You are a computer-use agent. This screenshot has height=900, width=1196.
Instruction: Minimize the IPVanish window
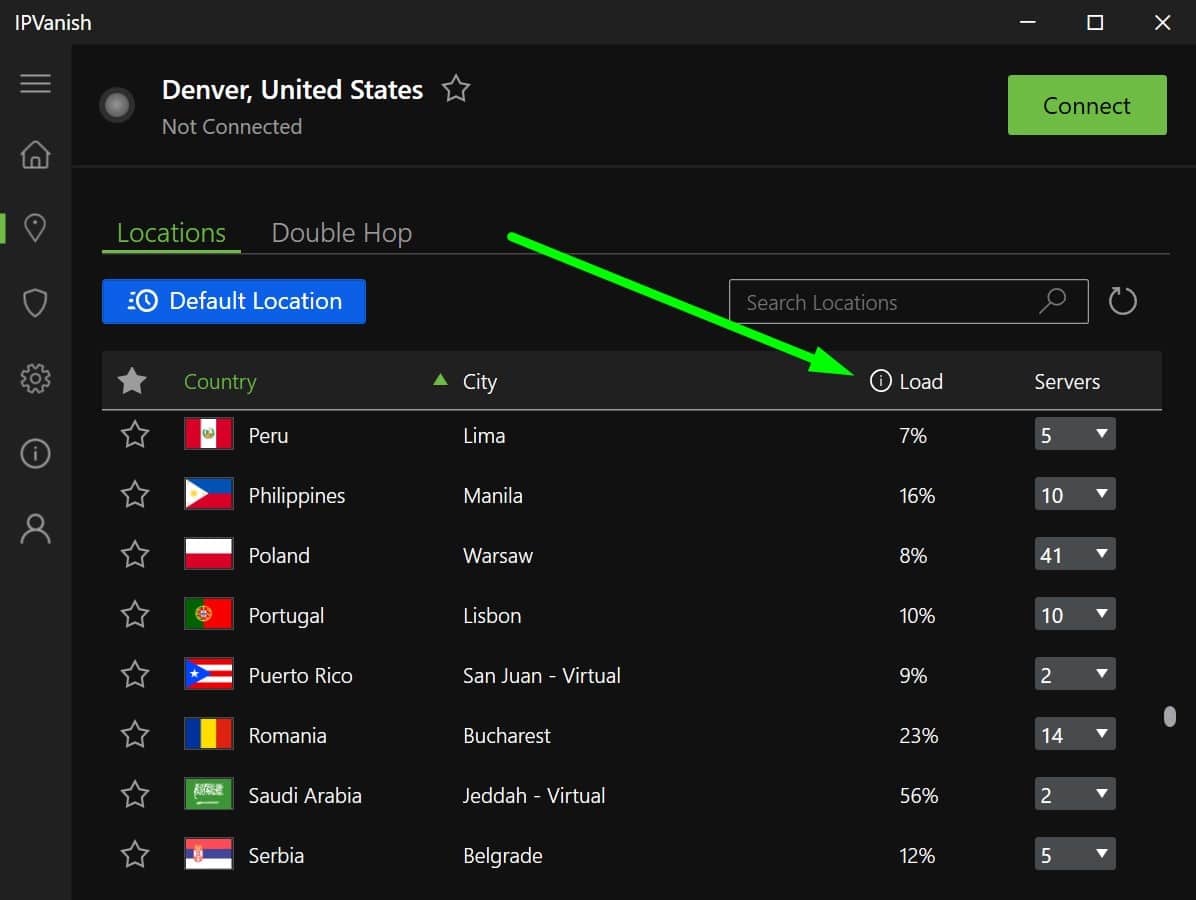click(1027, 22)
